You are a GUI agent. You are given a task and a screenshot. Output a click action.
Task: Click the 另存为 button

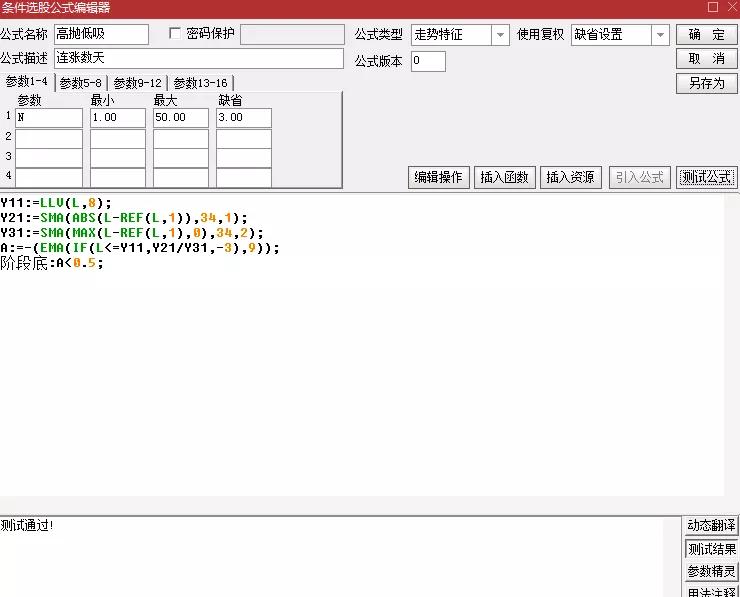[706, 84]
